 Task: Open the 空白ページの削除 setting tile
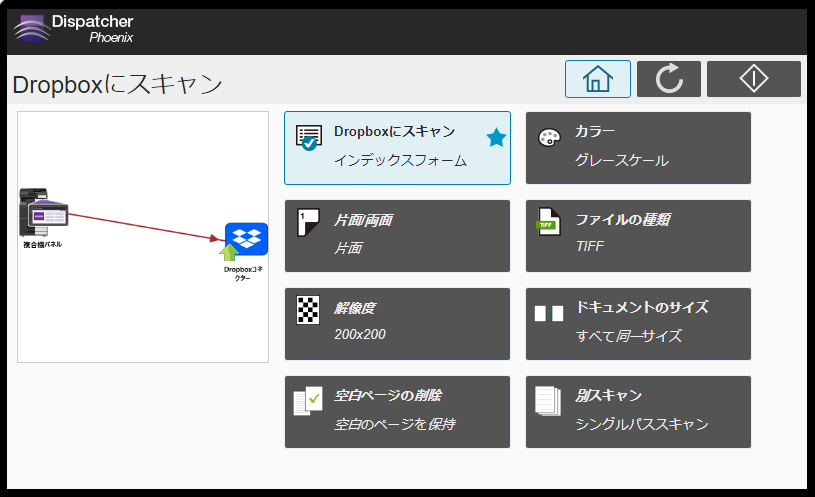[397, 412]
